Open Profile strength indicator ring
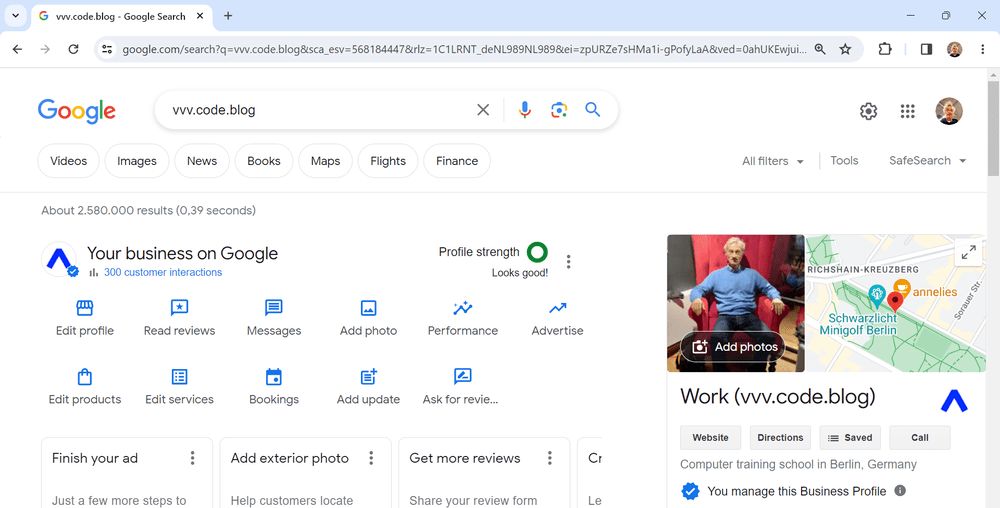 [537, 252]
